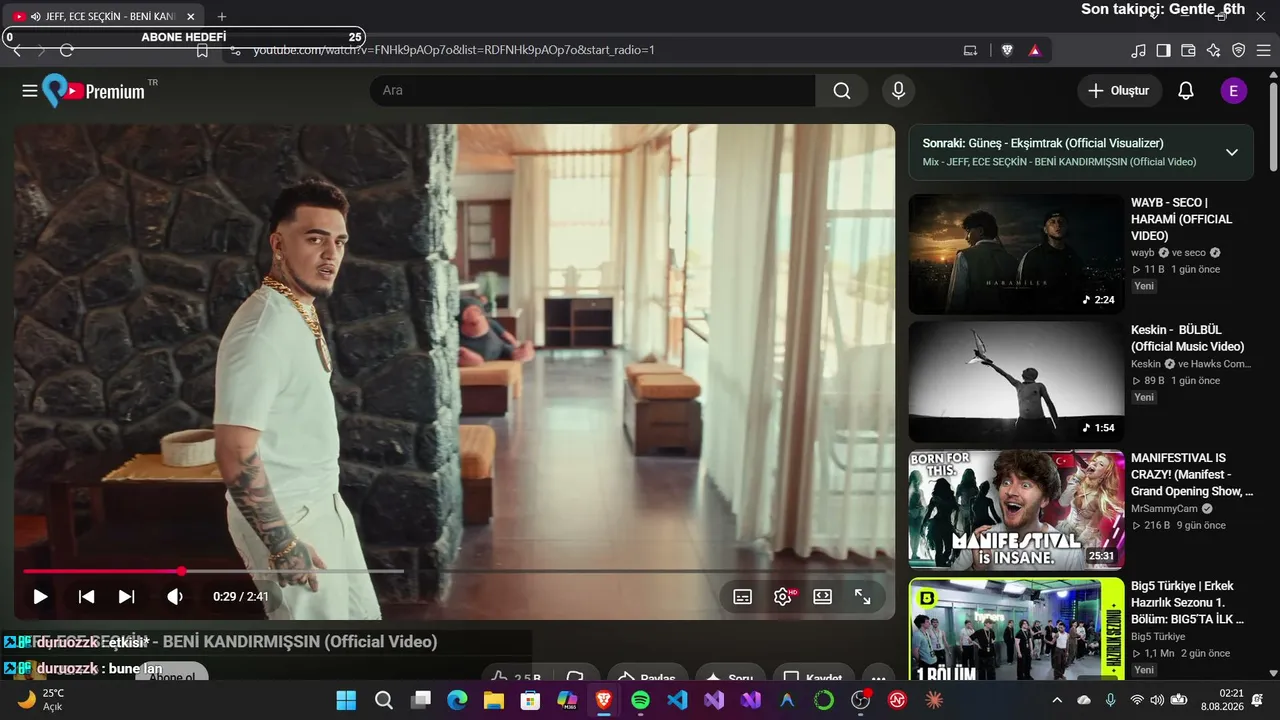Image resolution: width=1280 pixels, height=720 pixels.
Task: Select the JEFF, ECE SEÇKİN tab
Action: (105, 17)
